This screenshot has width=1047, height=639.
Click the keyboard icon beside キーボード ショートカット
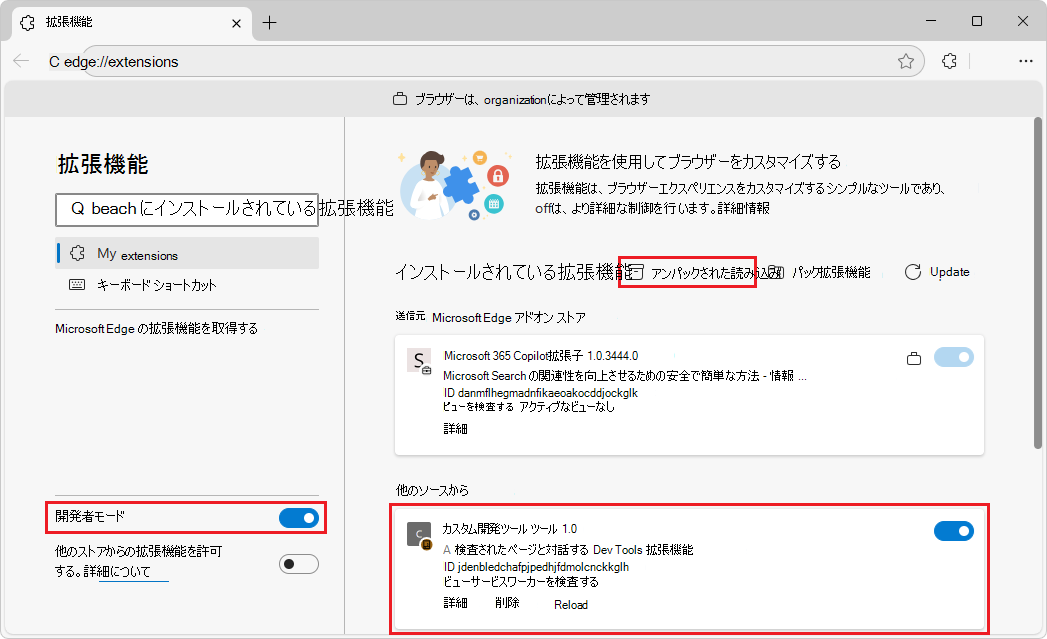(x=77, y=285)
